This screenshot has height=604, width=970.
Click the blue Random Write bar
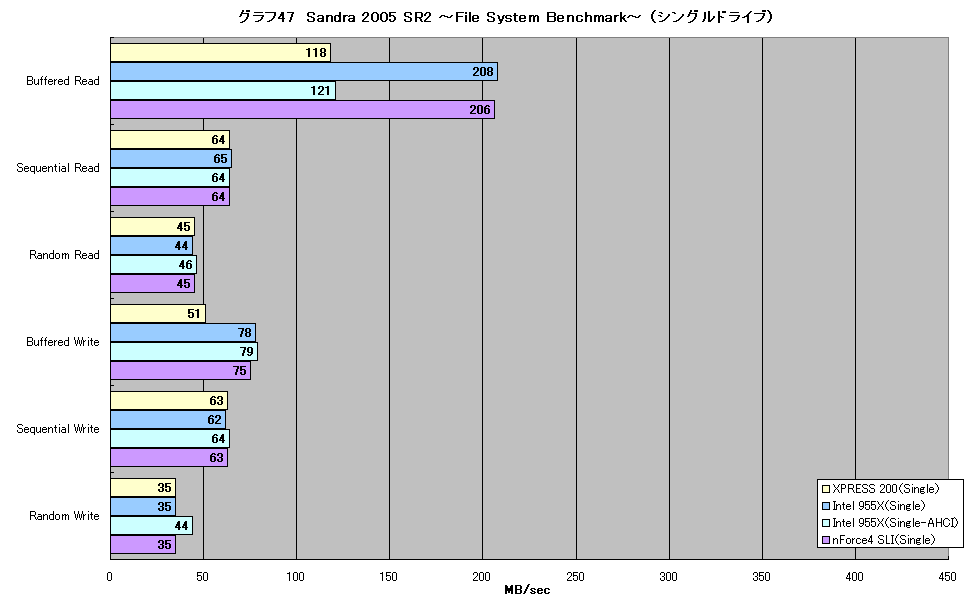(x=143, y=507)
